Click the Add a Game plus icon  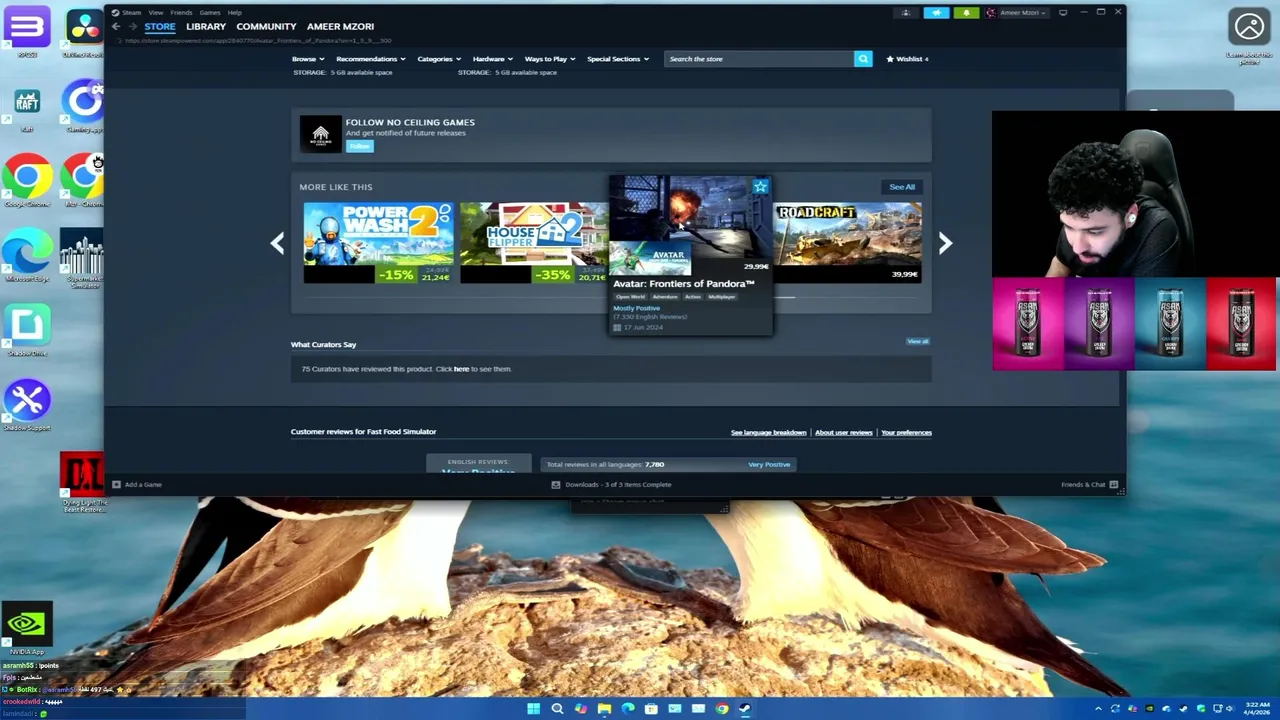click(x=116, y=484)
